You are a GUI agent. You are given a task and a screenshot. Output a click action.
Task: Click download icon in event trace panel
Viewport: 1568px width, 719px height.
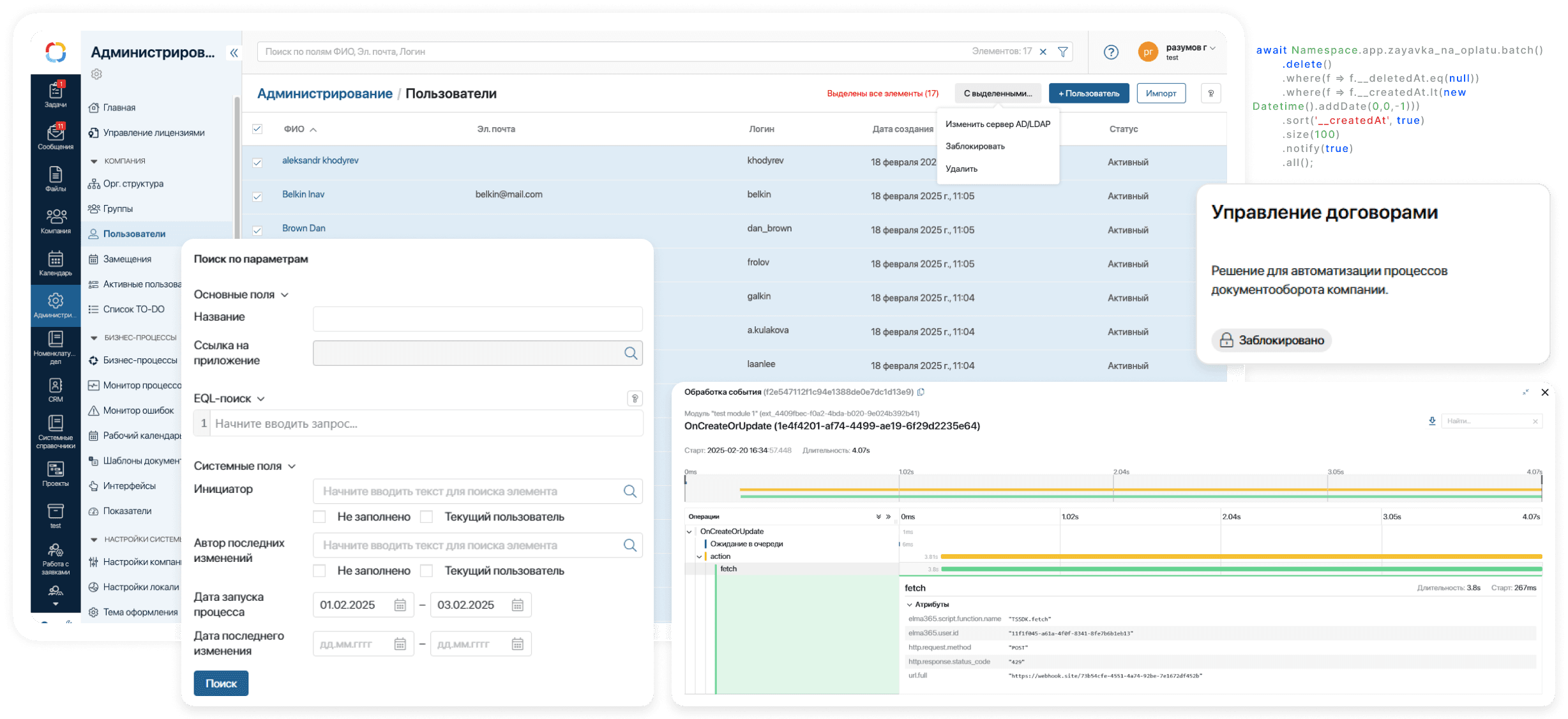click(1431, 421)
